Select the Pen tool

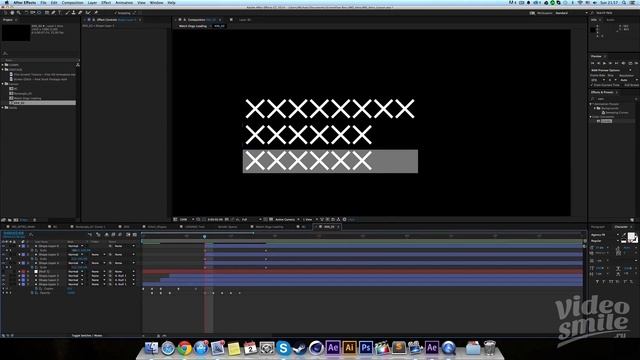(x=53, y=13)
